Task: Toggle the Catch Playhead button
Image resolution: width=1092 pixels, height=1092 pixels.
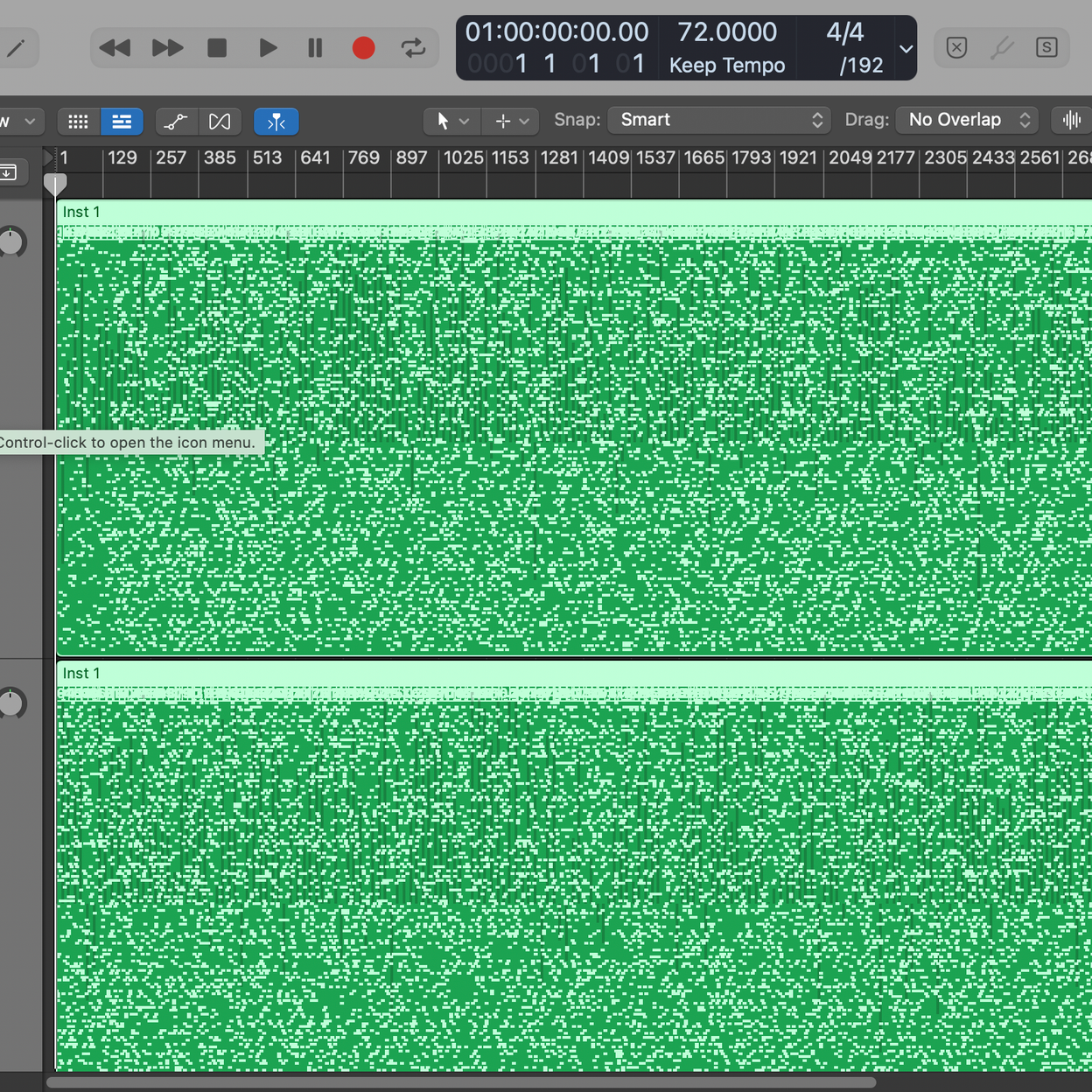Action: pyautogui.click(x=276, y=122)
